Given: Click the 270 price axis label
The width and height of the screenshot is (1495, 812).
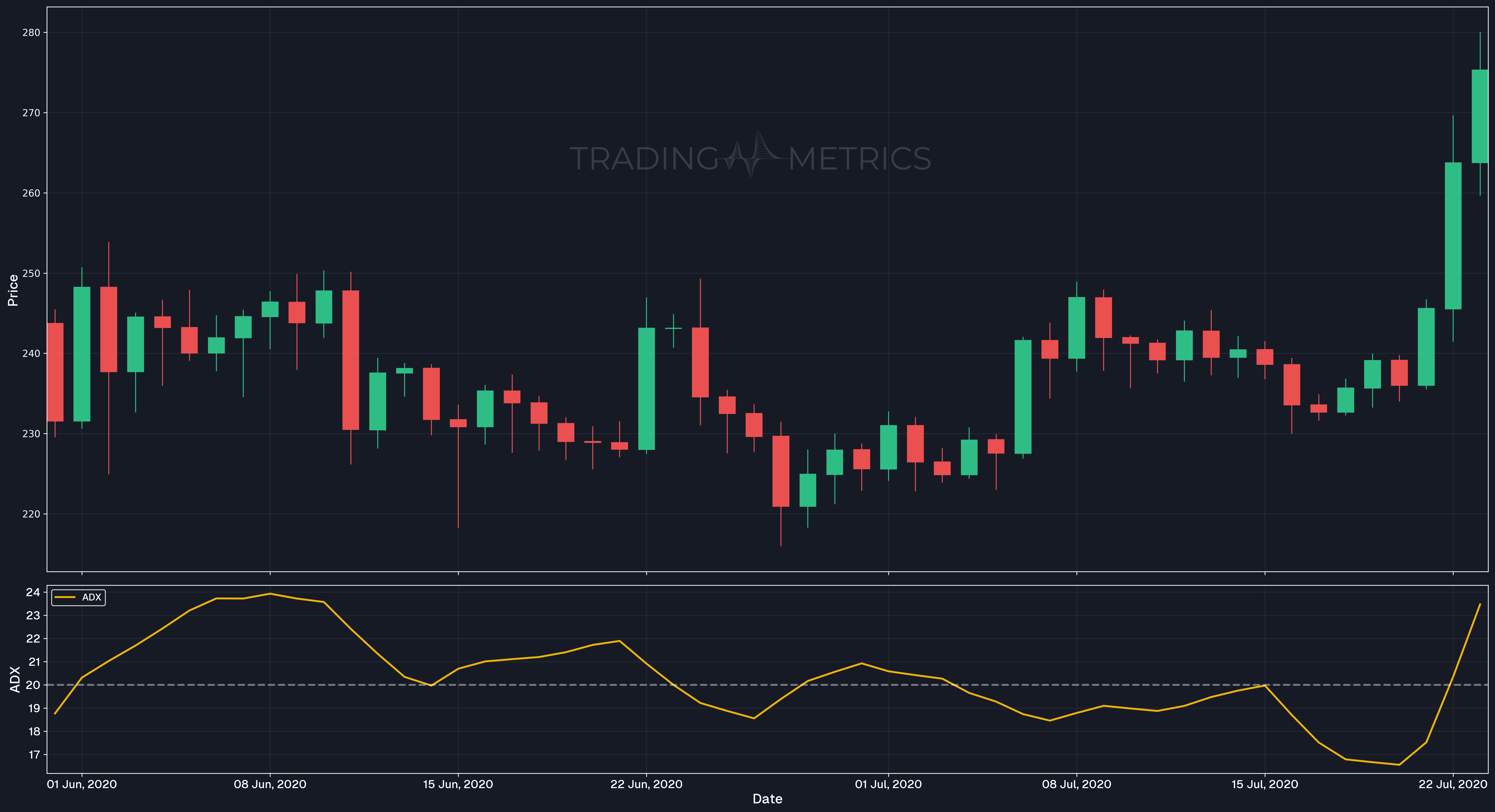Looking at the screenshot, I should point(31,113).
